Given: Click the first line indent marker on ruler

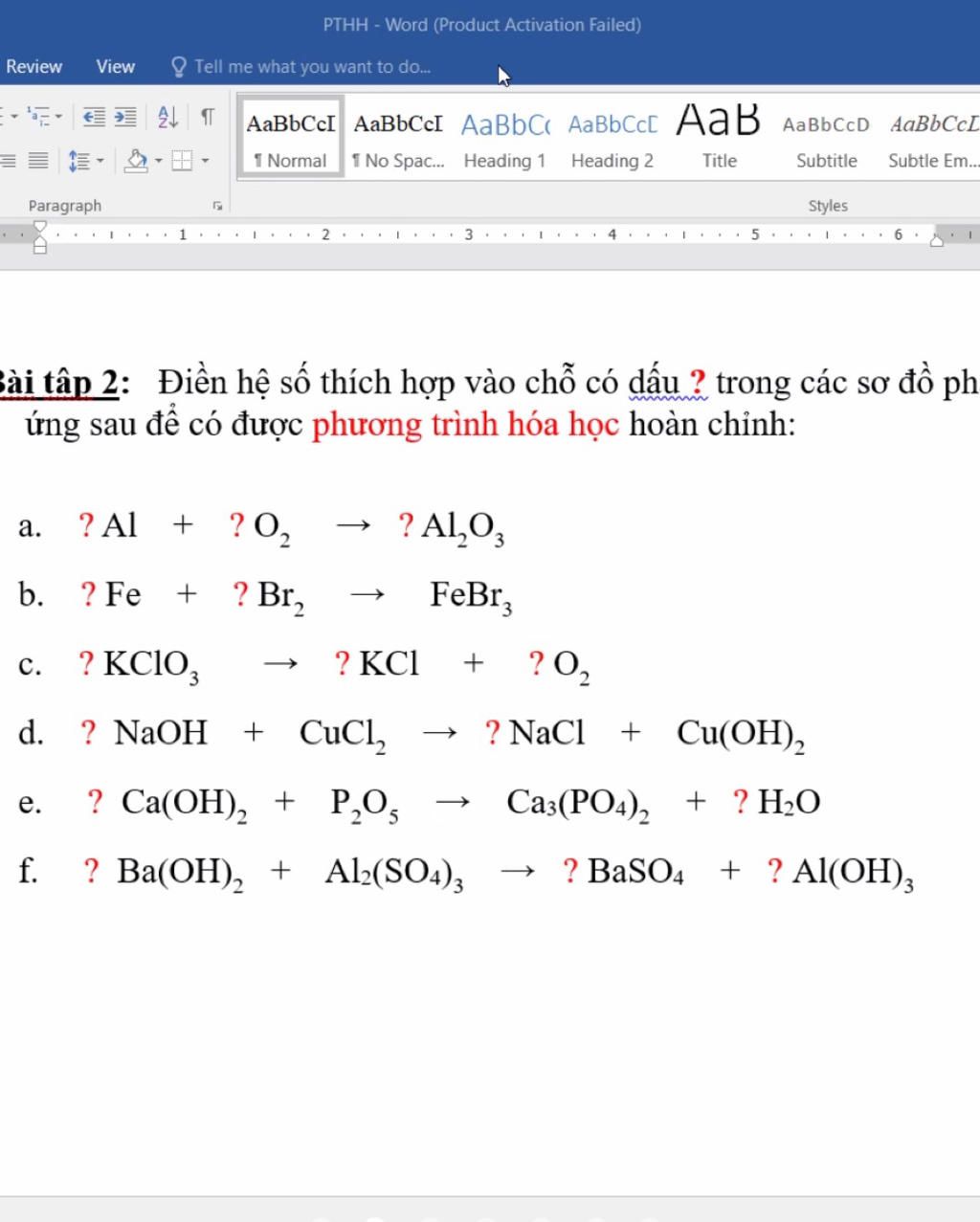Looking at the screenshot, I should point(40,226).
